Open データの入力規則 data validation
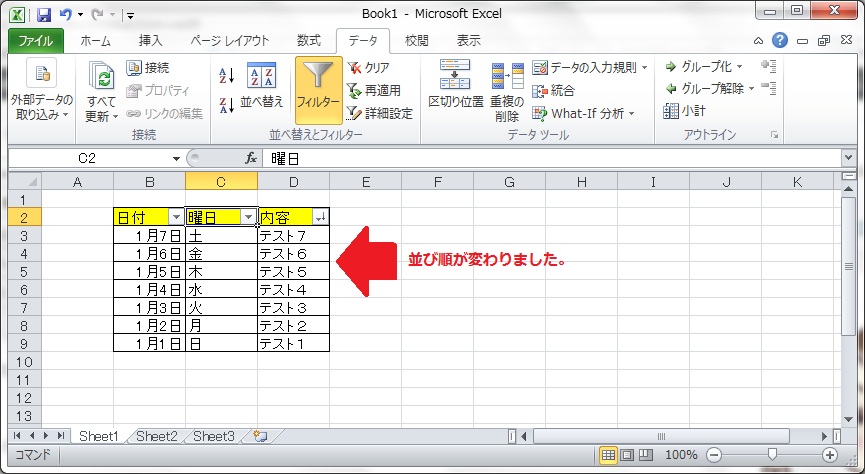This screenshot has width=865, height=474. click(x=584, y=68)
